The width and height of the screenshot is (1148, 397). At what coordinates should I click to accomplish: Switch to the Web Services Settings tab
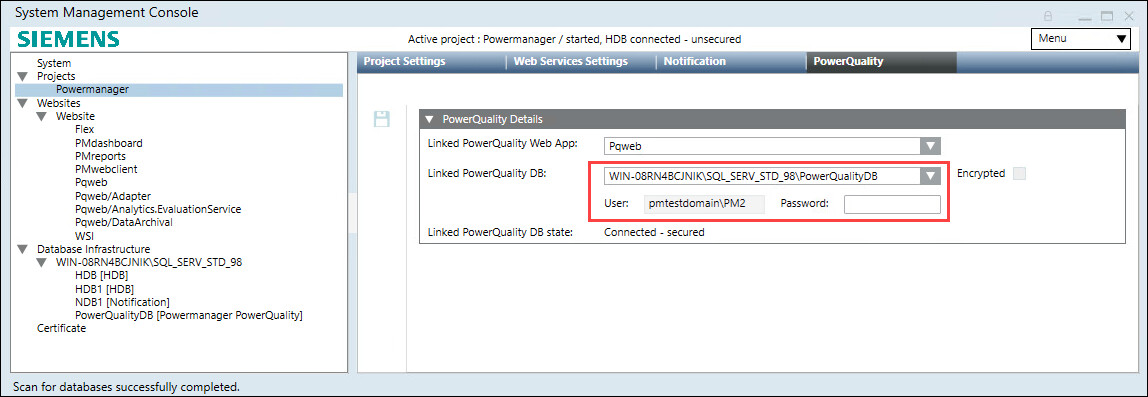pyautogui.click(x=570, y=62)
